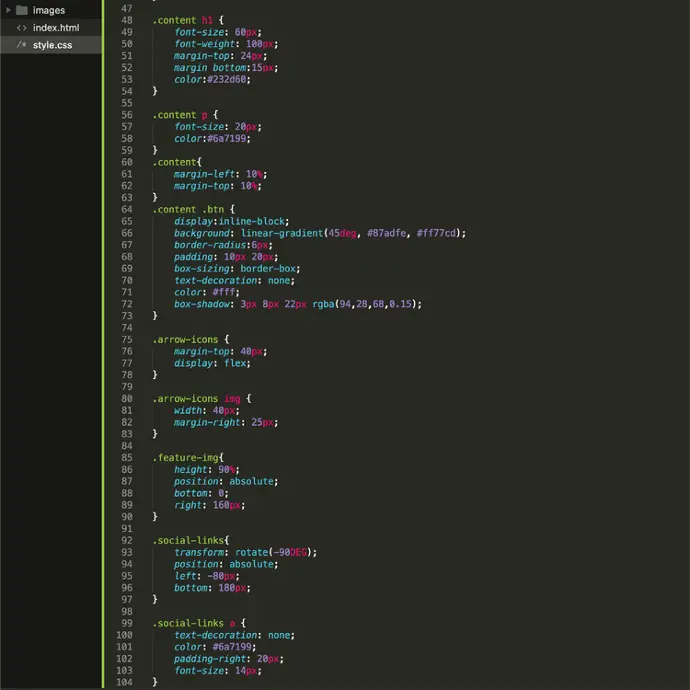This screenshot has width=690, height=690.
Task: Click the 'box-sizing: border-box' declaration
Action: [x=235, y=269]
